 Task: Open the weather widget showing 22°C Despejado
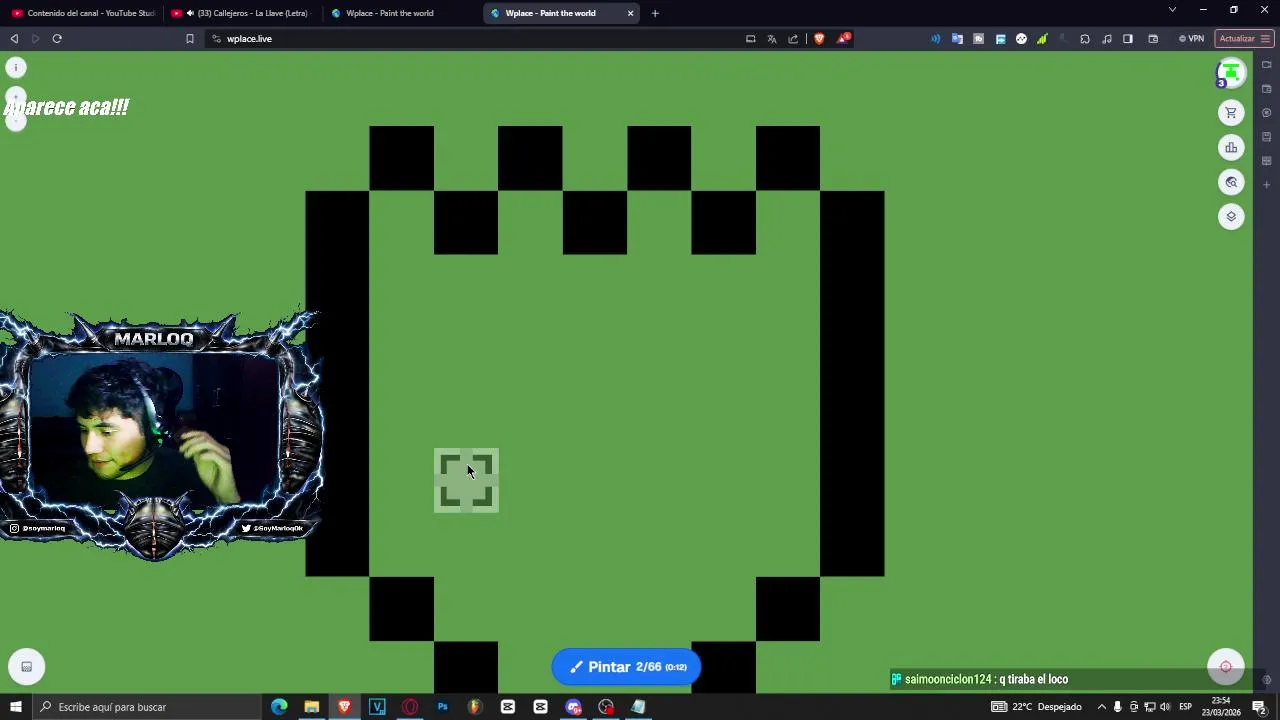1037,707
